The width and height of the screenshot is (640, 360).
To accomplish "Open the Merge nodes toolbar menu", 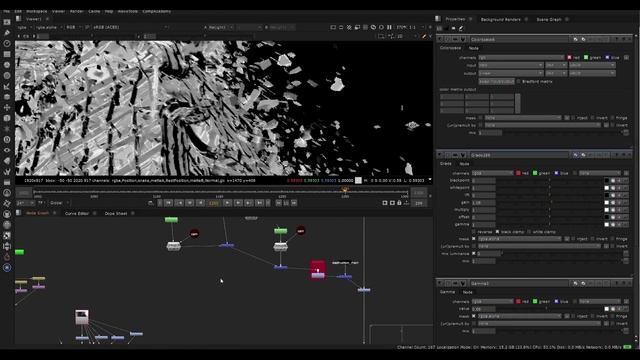I will tap(7, 97).
